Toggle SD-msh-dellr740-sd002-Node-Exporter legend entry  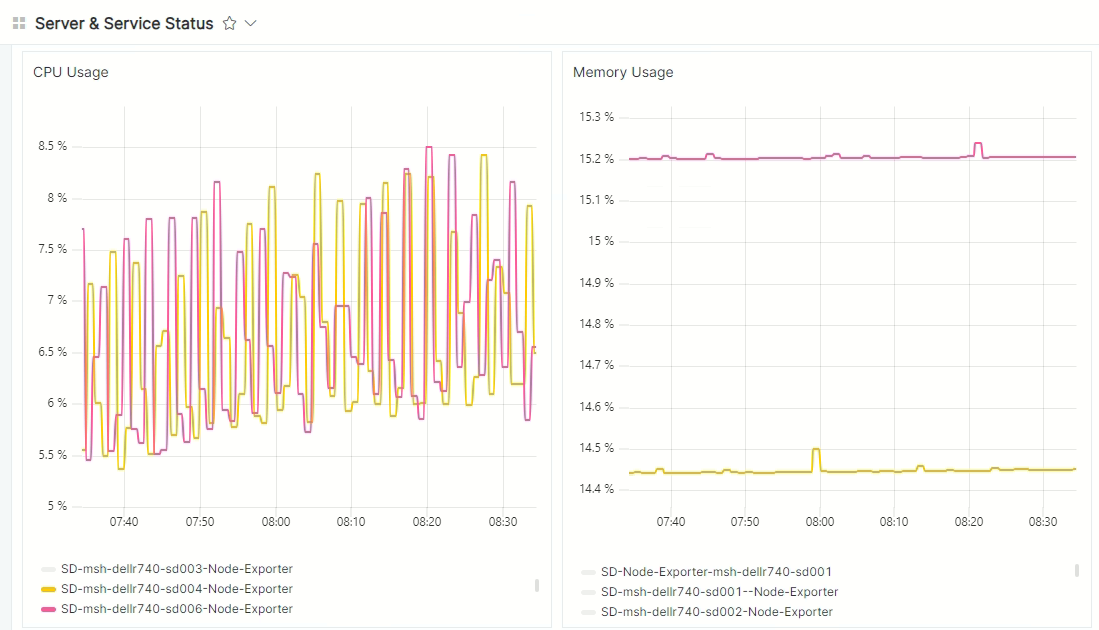(x=717, y=612)
